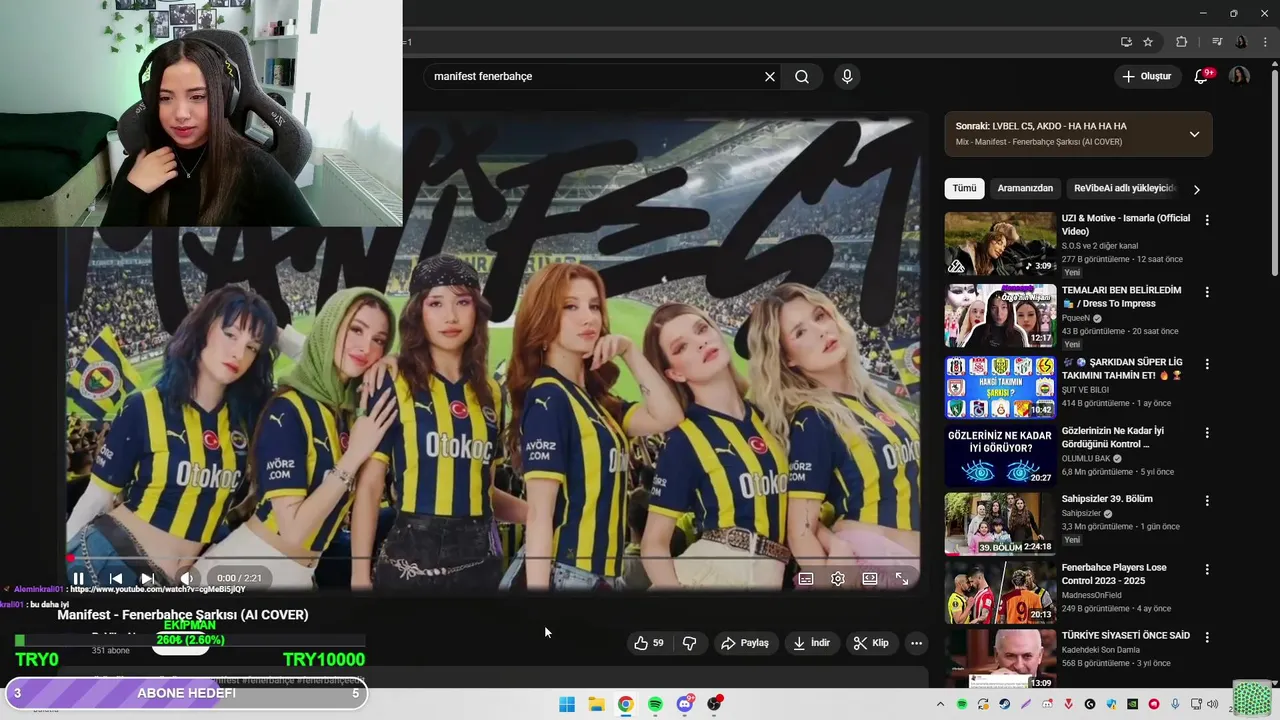The width and height of the screenshot is (1280, 720).
Task: Switch to theater mode
Action: tap(870, 578)
